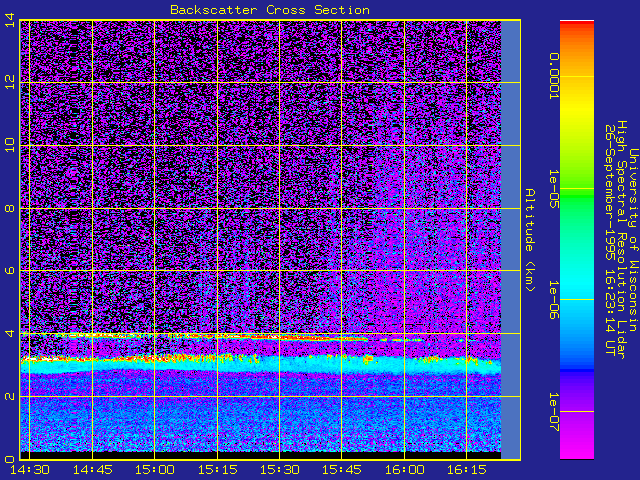This screenshot has width=640, height=480.
Task: Click the black strip at the plot's base
Action: tap(260, 456)
